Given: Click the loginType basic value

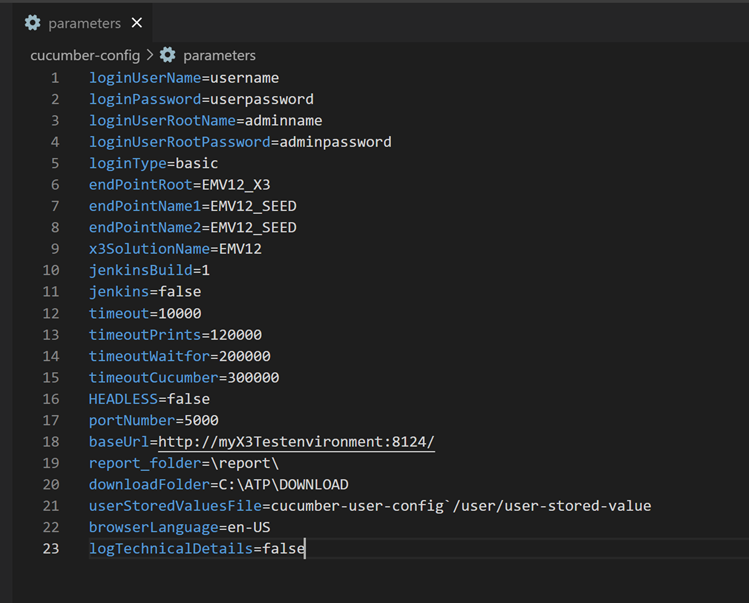Looking at the screenshot, I should click(196, 163).
